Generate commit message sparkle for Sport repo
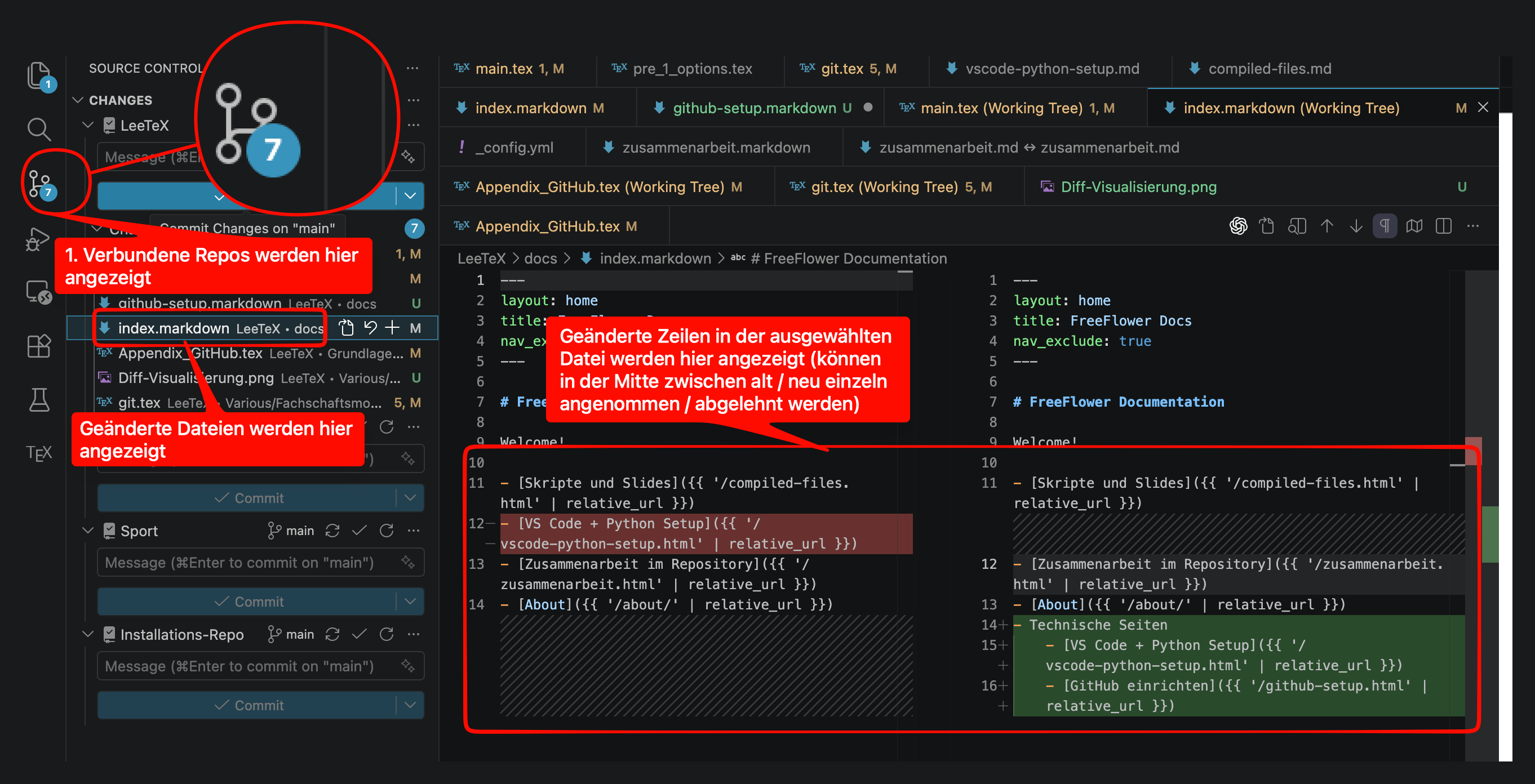 coord(408,562)
